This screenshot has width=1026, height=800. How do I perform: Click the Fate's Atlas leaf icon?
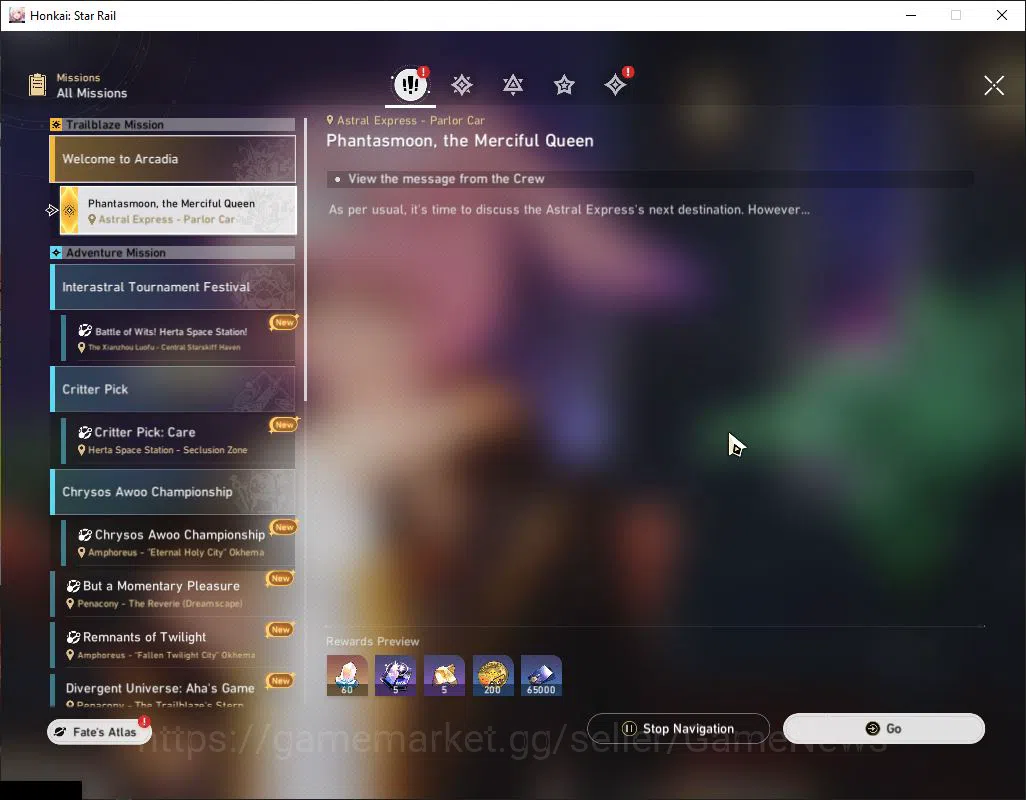click(x=60, y=731)
